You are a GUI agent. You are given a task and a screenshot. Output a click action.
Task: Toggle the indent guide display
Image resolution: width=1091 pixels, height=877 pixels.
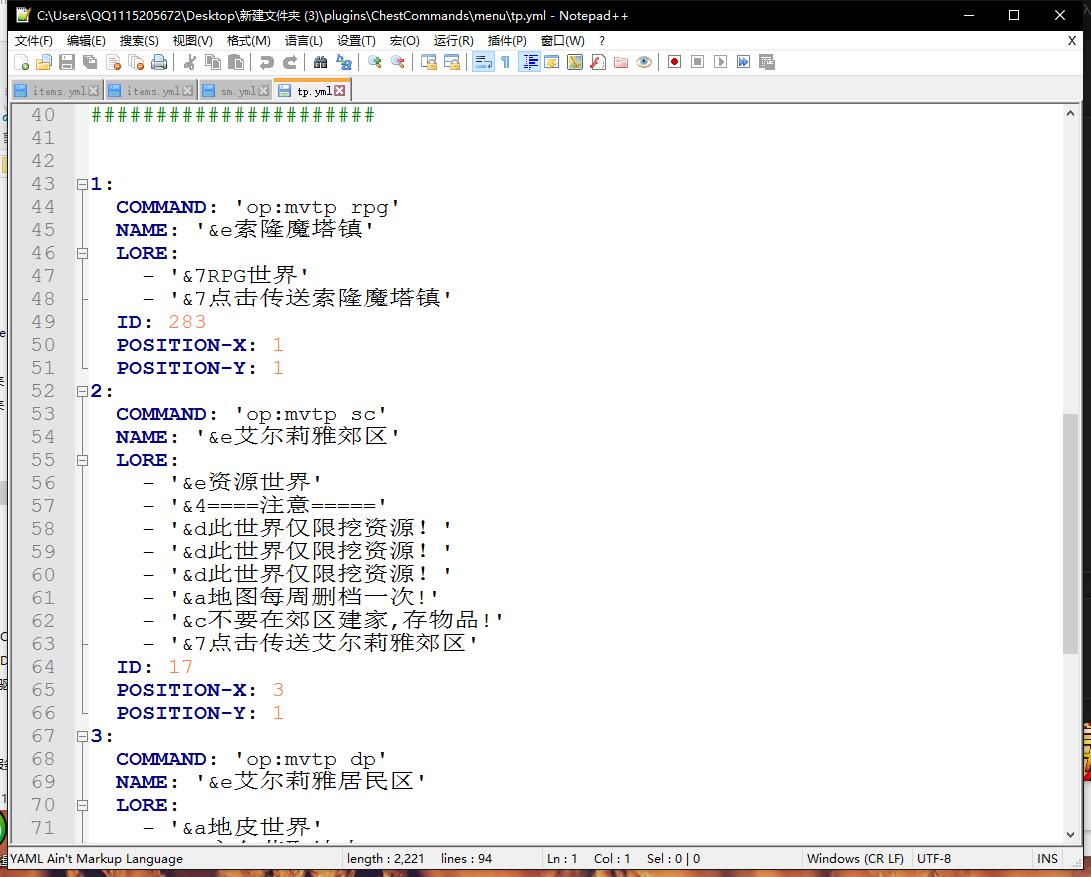529,63
